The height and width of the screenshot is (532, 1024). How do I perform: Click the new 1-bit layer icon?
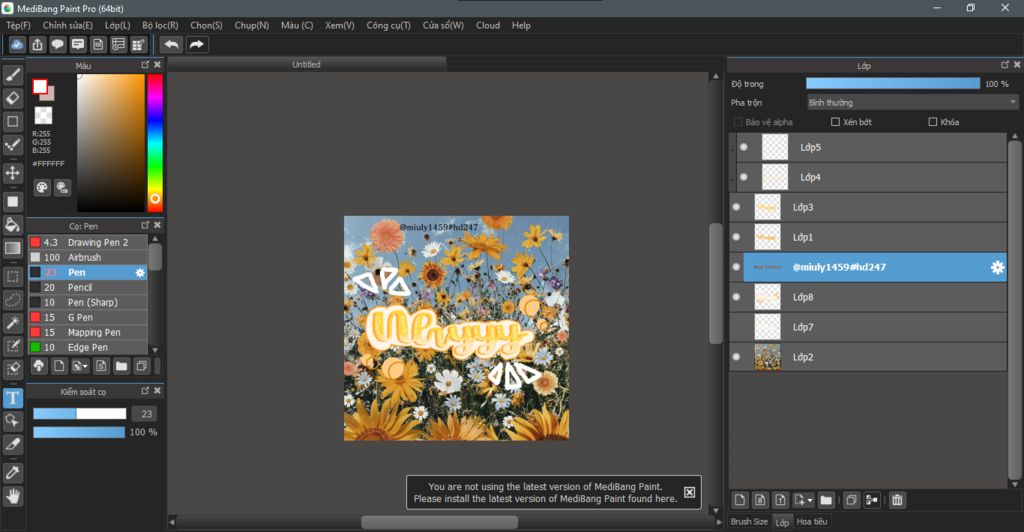tap(780, 500)
